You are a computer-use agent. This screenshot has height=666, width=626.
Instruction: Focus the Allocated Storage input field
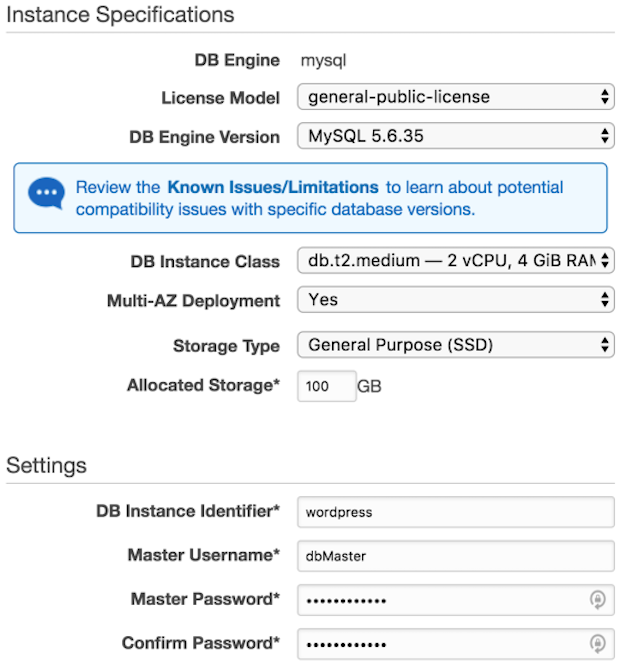point(327,386)
